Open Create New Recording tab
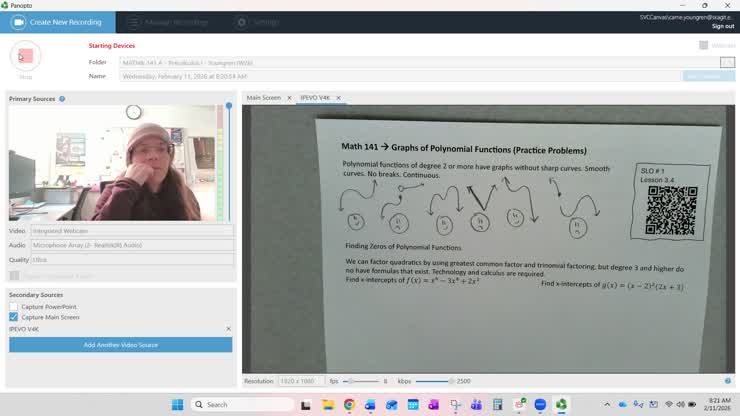This screenshot has height=416, width=740. (58, 22)
